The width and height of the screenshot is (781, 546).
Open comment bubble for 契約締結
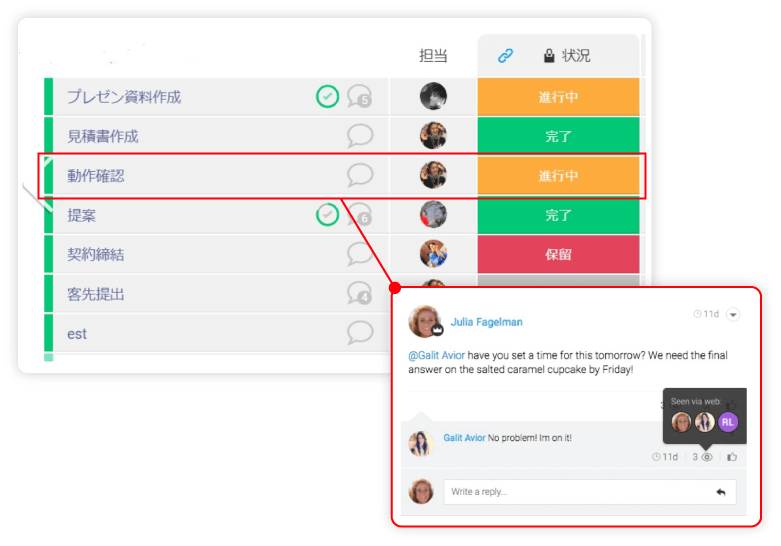point(359,254)
